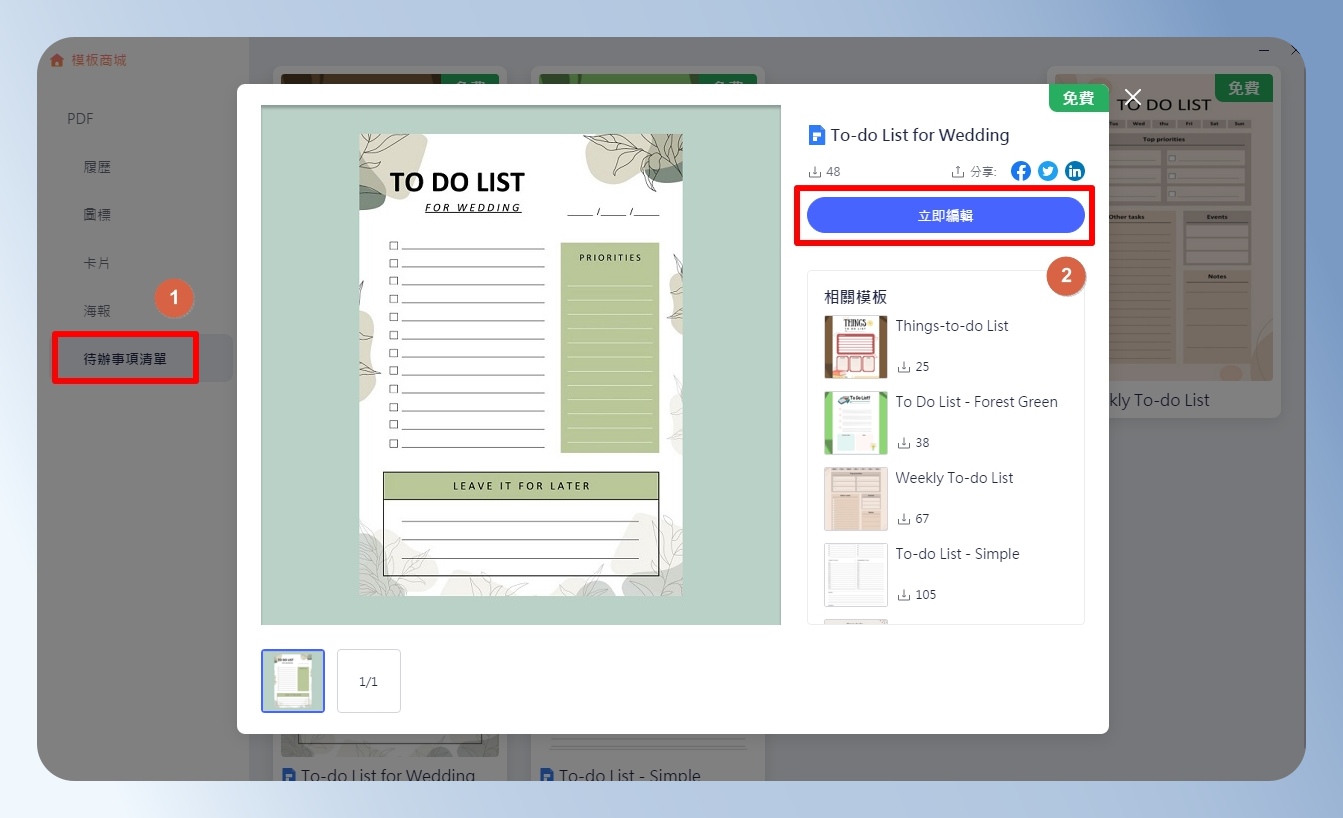Close the template preview dialog
The height and width of the screenshot is (818, 1343).
pyautogui.click(x=1132, y=97)
